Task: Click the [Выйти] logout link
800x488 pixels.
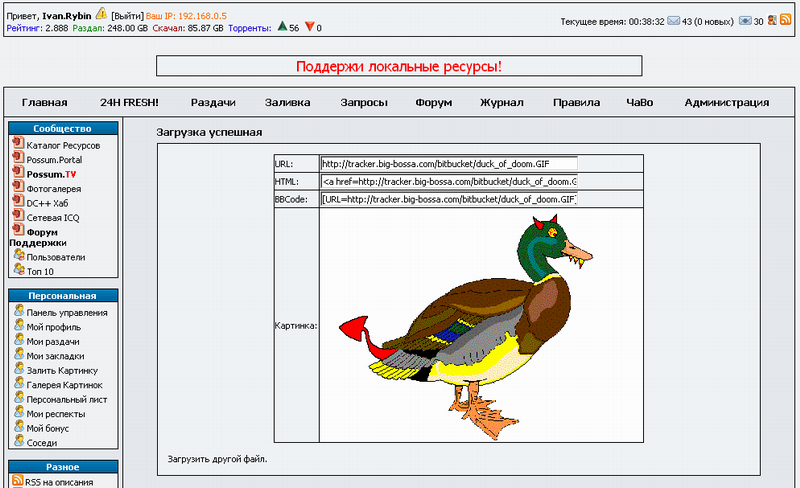Action: [128, 16]
